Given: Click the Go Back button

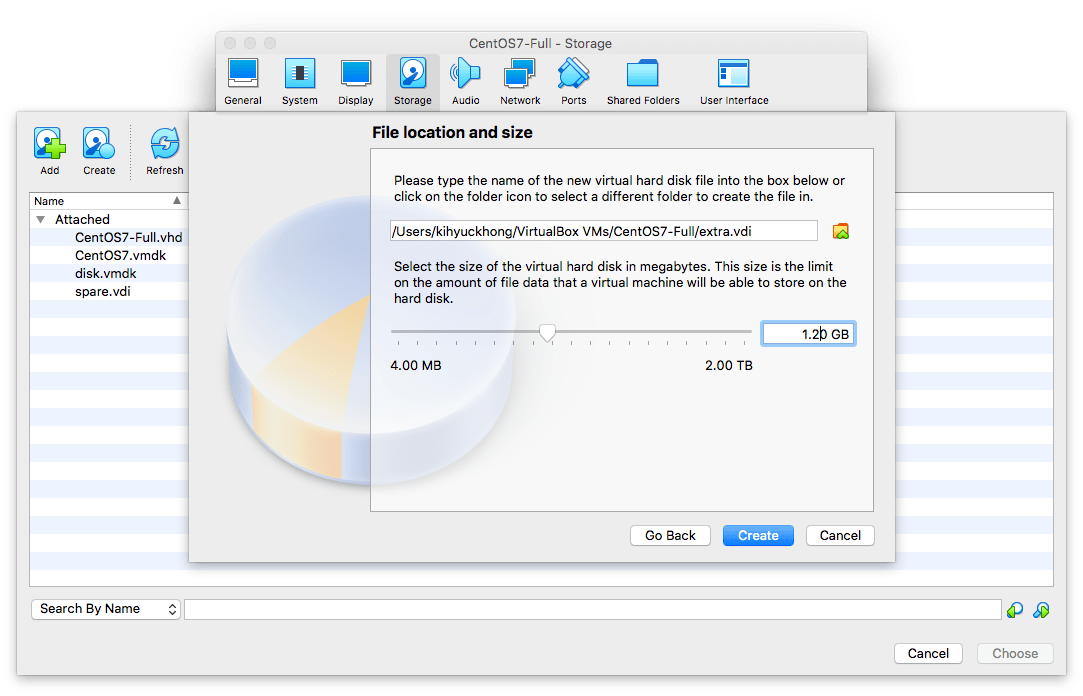Looking at the screenshot, I should (x=670, y=536).
